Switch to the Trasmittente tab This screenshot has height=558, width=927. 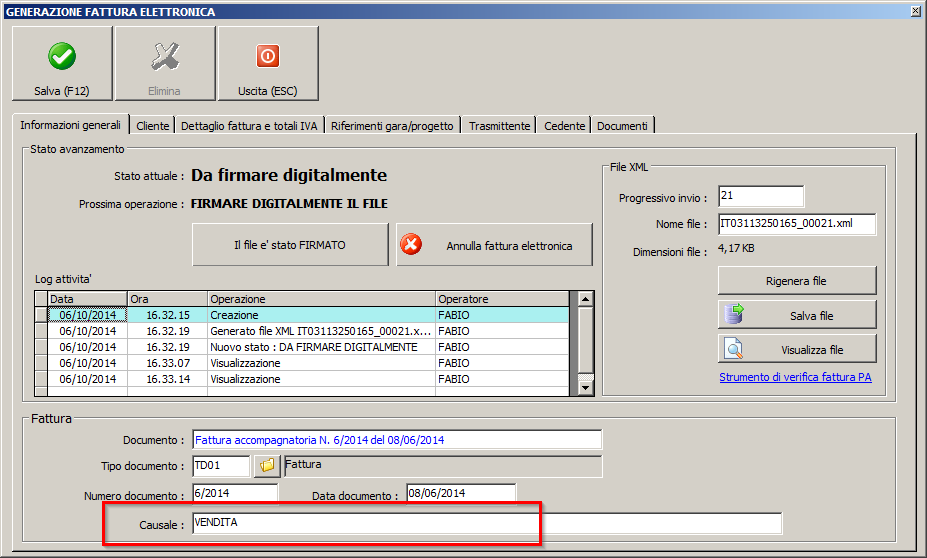click(500, 126)
